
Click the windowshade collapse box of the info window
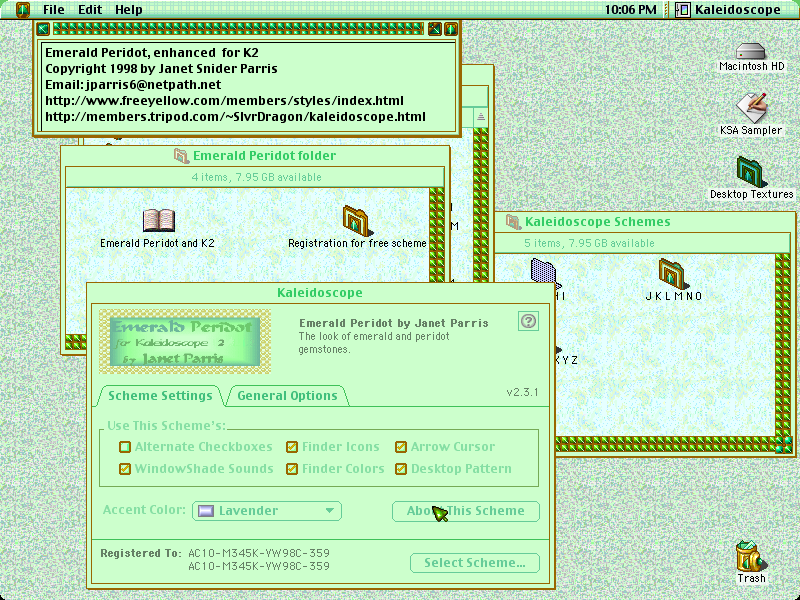click(x=451, y=29)
